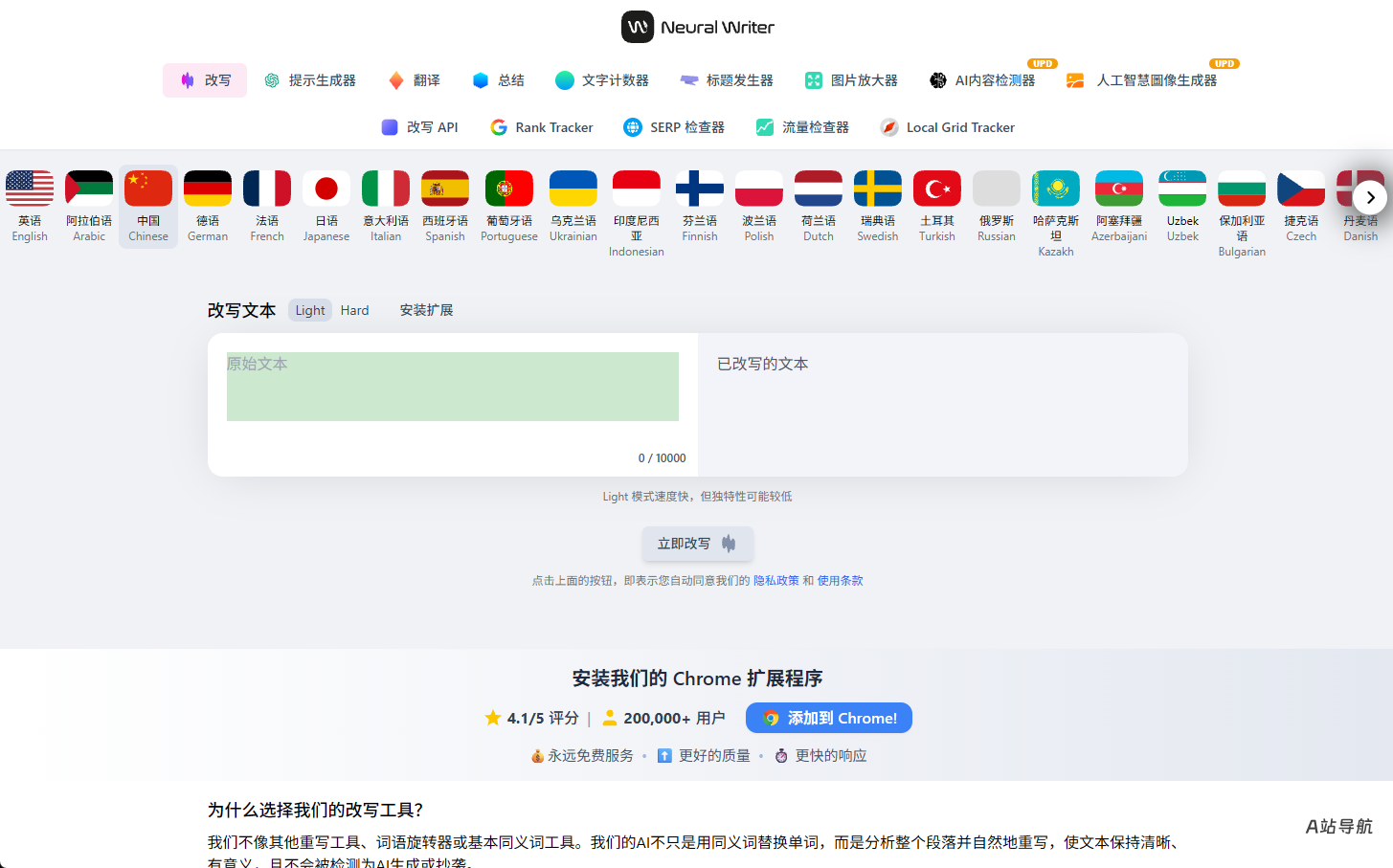Select the Swedish flag icon
The height and width of the screenshot is (868, 1393).
click(x=878, y=189)
